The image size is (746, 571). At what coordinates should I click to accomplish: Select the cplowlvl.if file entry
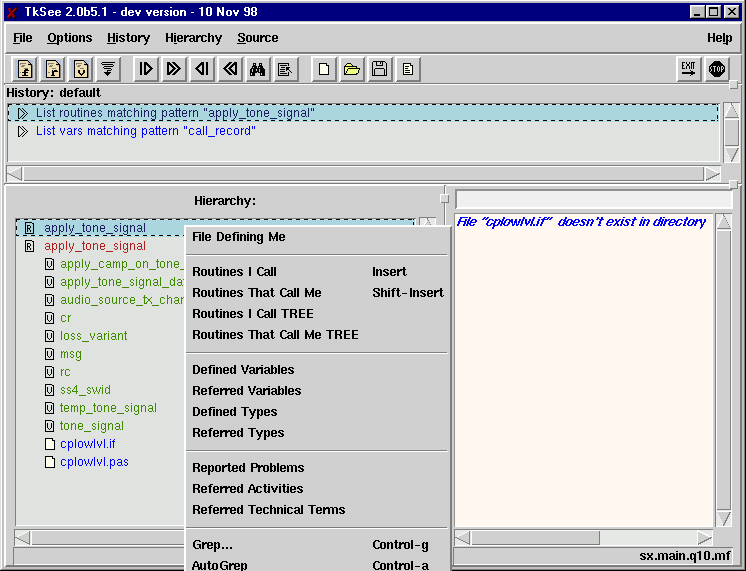coord(88,444)
